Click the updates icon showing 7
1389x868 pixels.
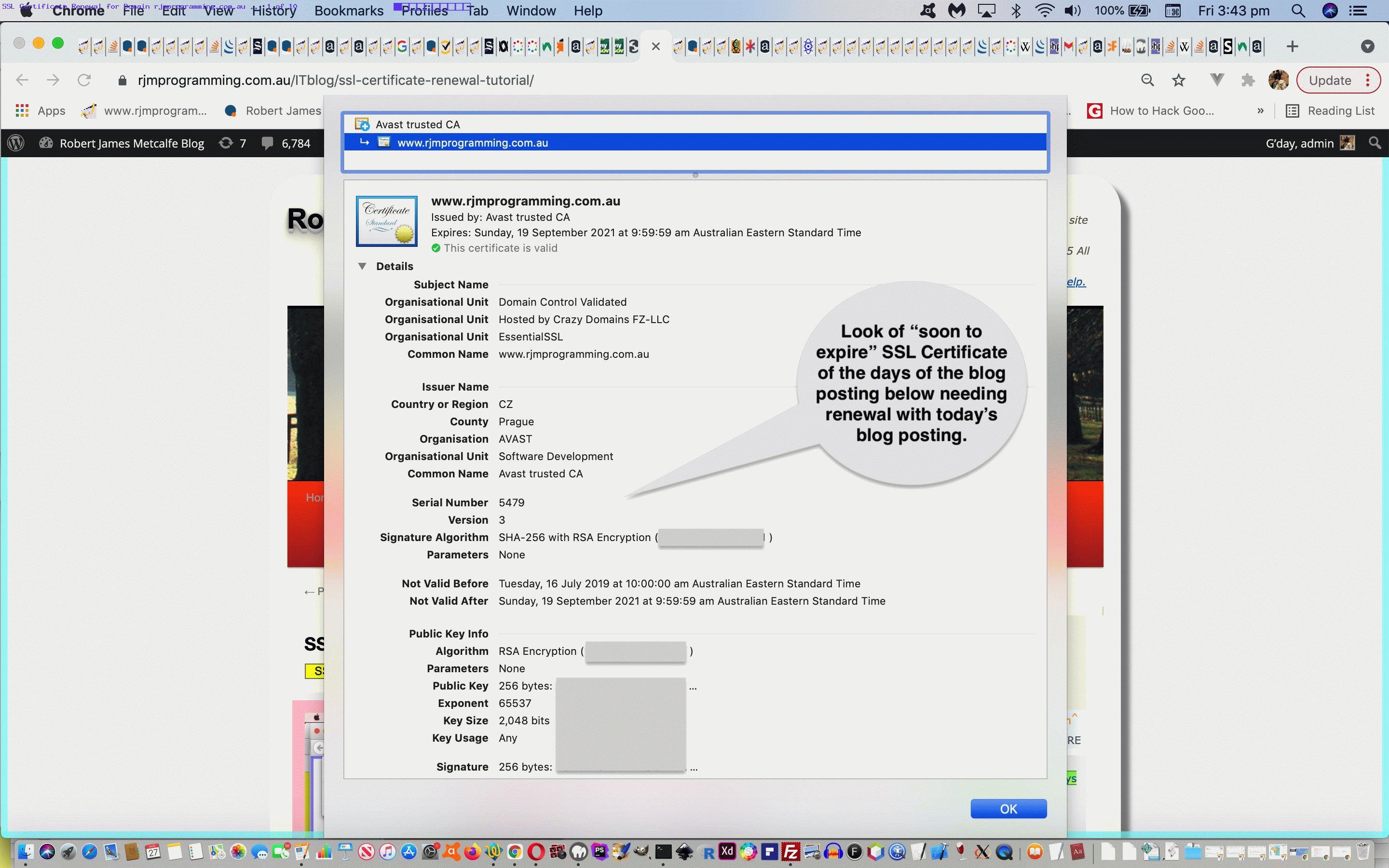pyautogui.click(x=232, y=143)
